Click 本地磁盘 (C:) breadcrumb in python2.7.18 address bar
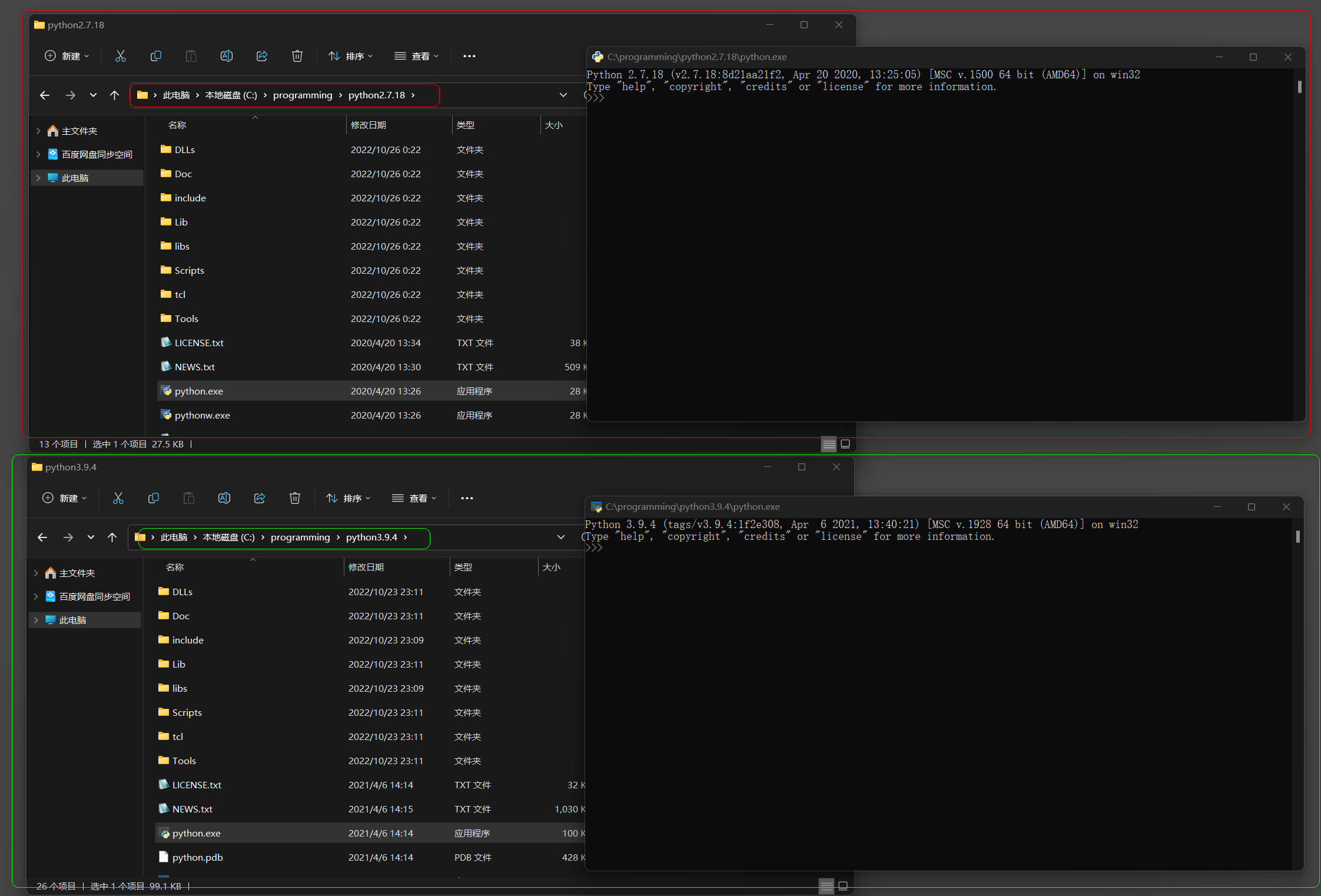 tap(231, 95)
